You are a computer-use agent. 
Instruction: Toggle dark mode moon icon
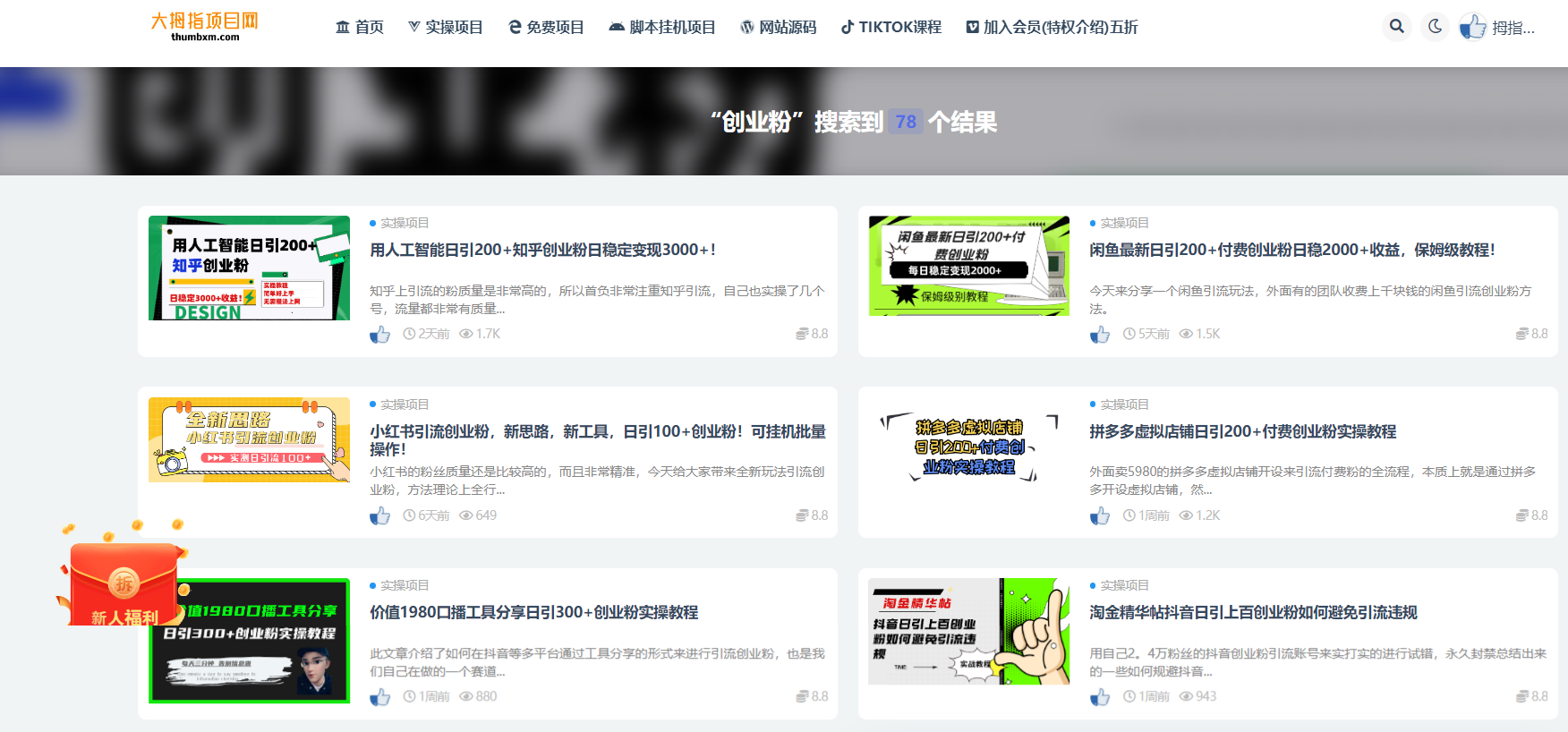[1436, 27]
